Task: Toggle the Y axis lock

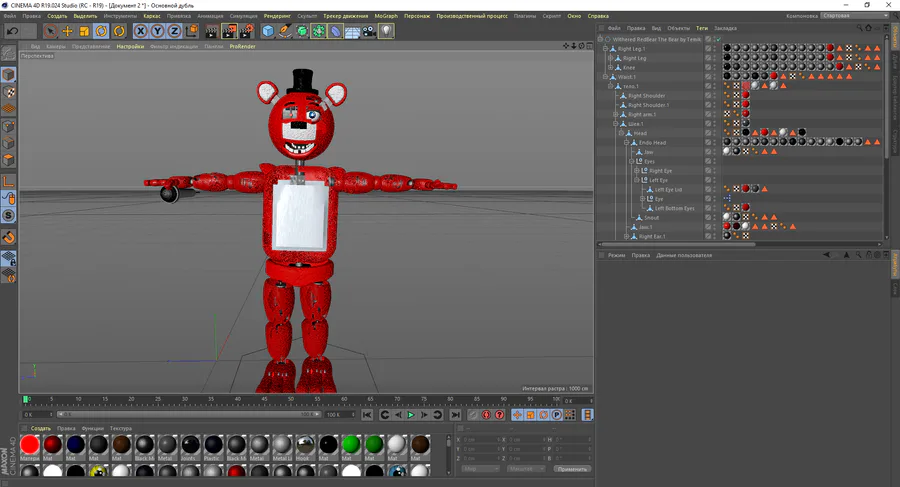Action: click(x=157, y=31)
